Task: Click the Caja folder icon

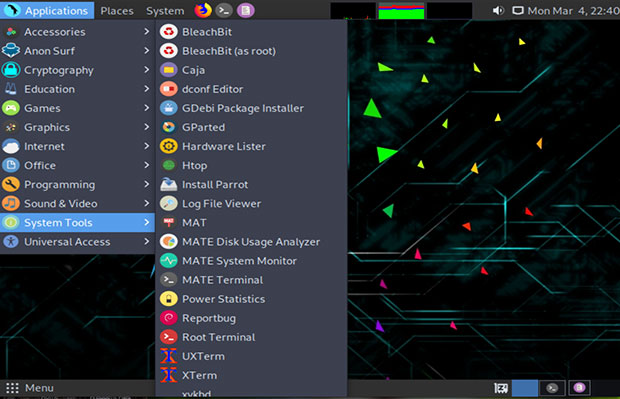Action: 168,70
